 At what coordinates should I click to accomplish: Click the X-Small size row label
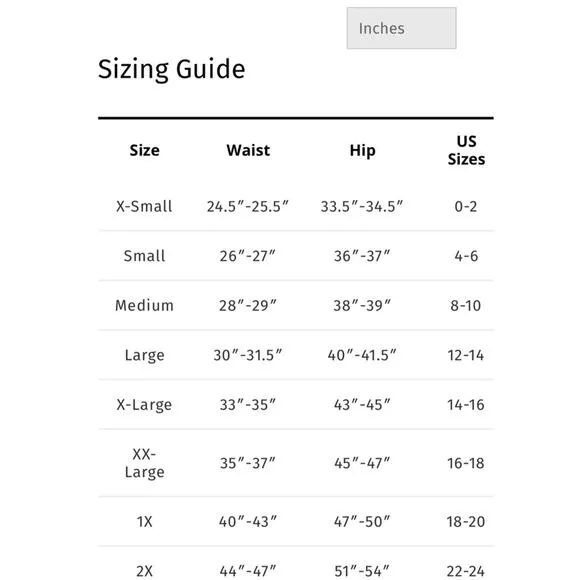point(144,206)
